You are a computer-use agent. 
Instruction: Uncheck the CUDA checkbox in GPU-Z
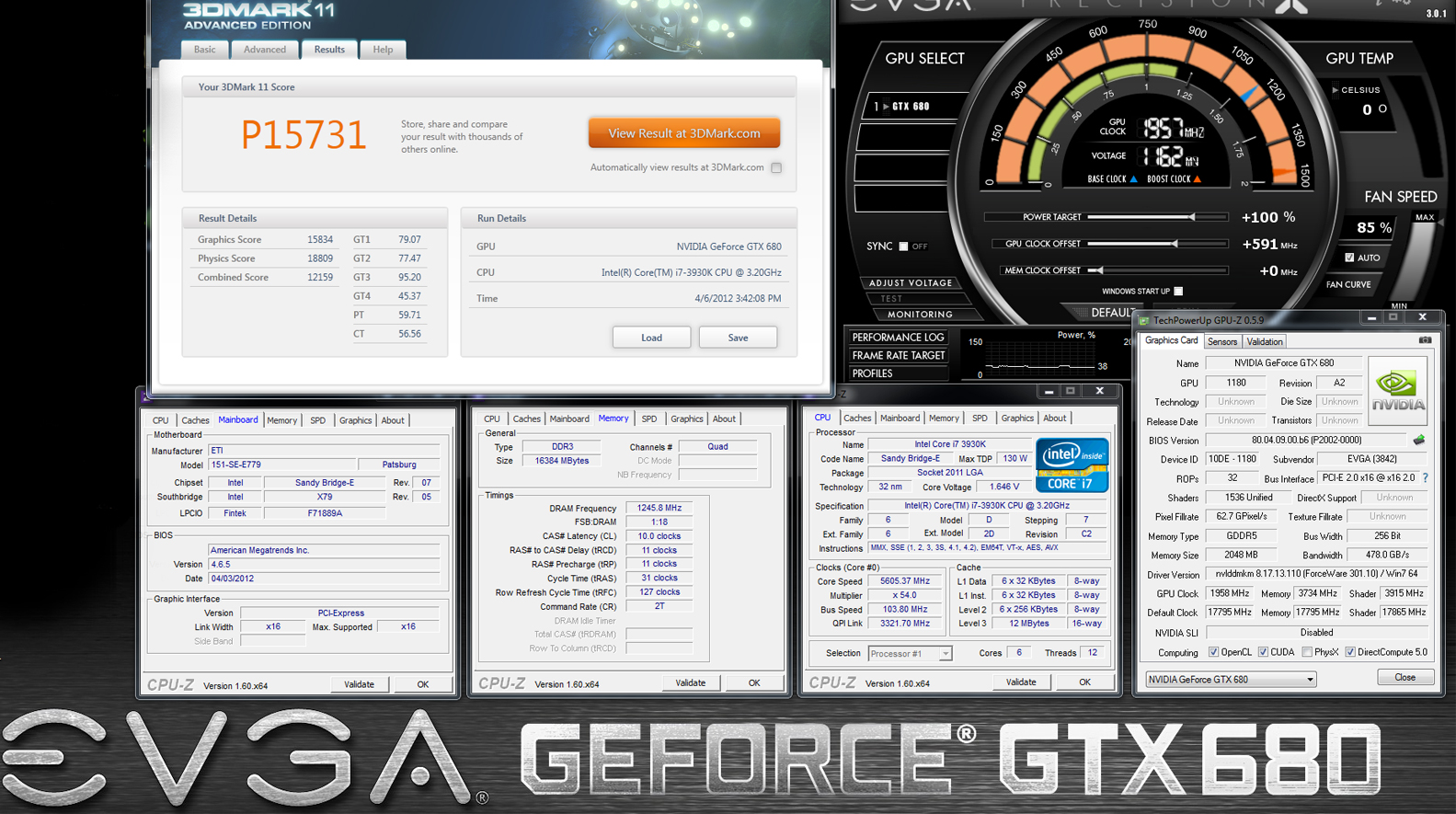coord(1263,652)
